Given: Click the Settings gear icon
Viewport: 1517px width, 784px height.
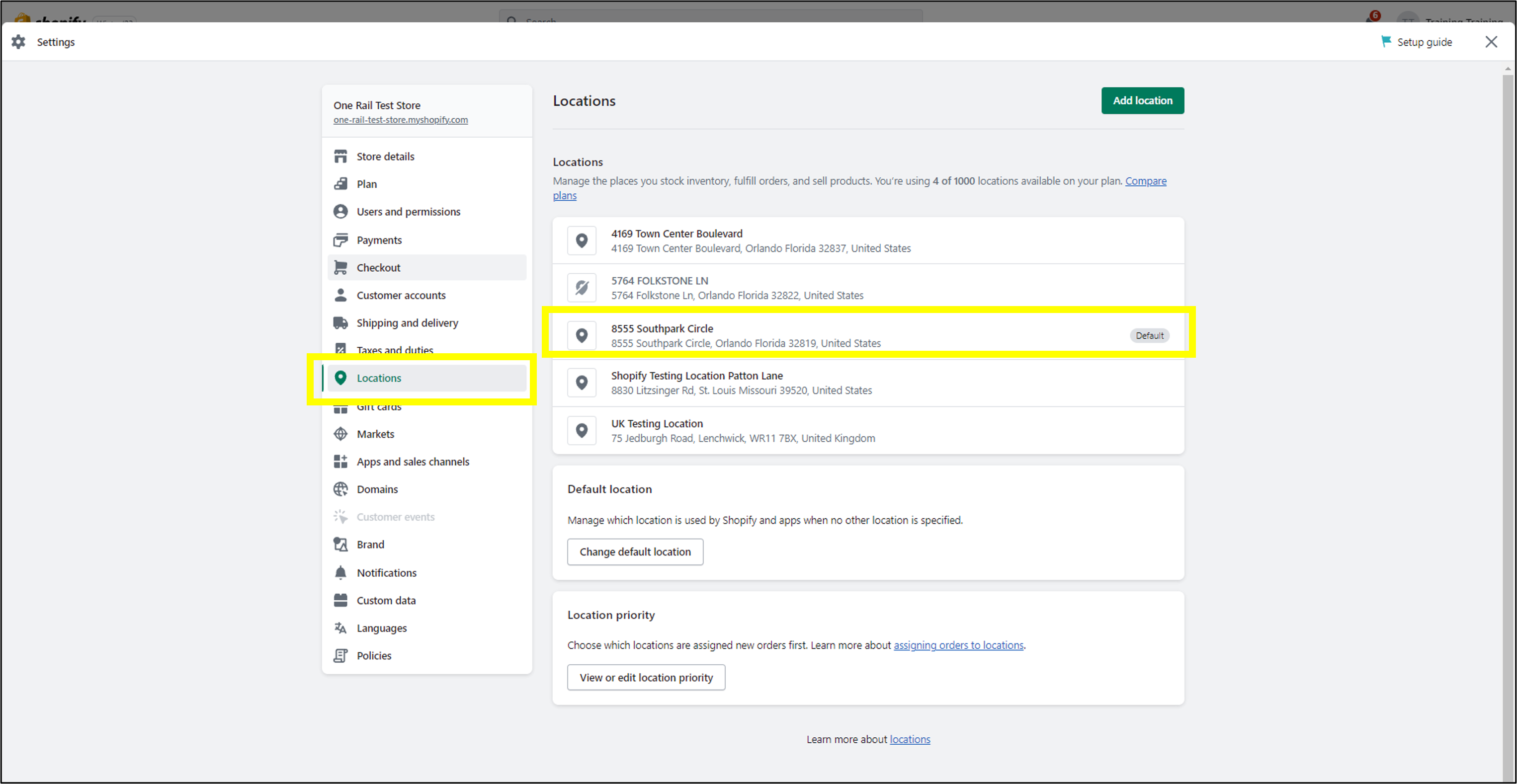Looking at the screenshot, I should pos(18,42).
